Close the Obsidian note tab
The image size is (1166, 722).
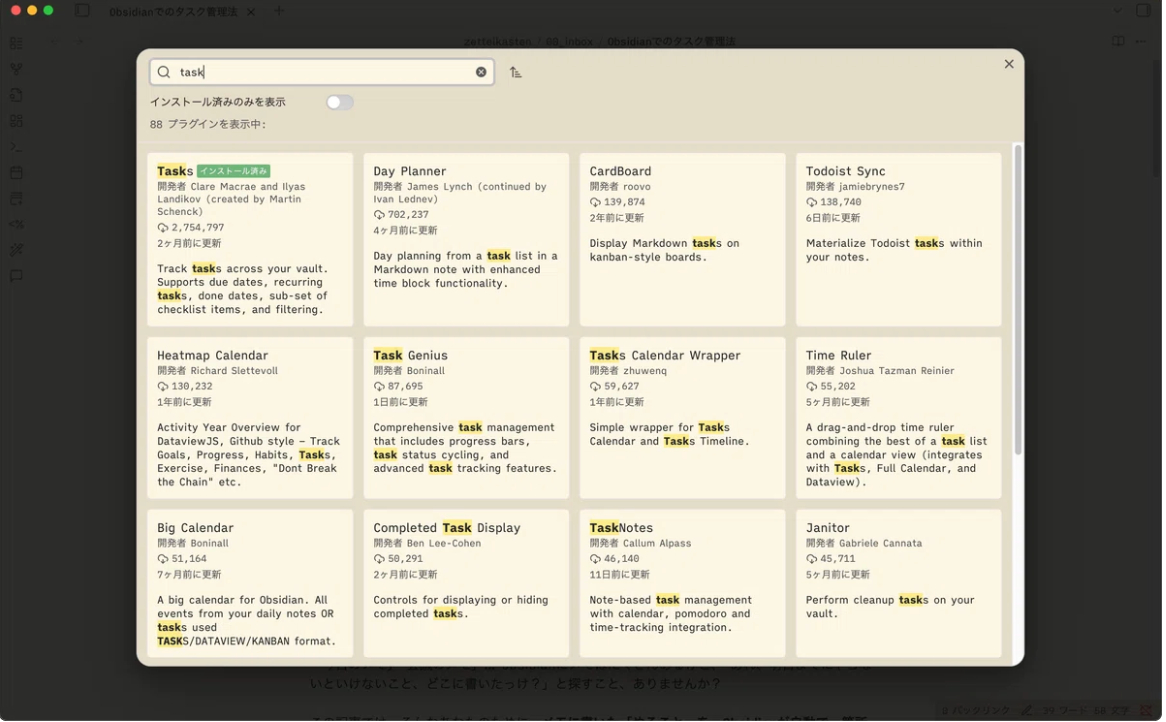(251, 12)
